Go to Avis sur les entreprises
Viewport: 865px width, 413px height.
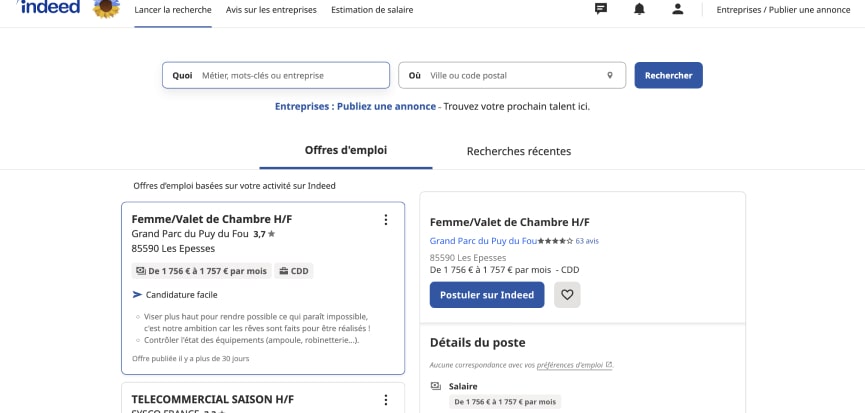(x=271, y=10)
